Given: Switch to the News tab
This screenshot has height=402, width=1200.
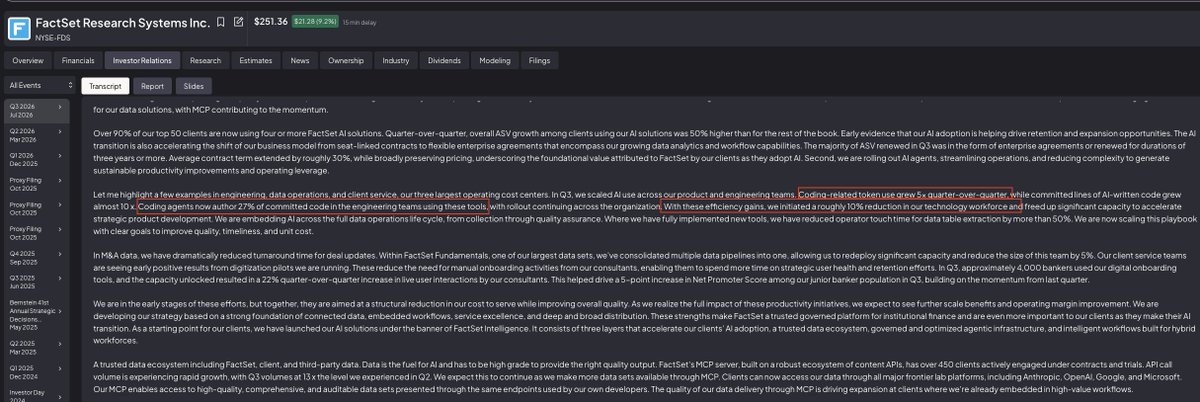Looking at the screenshot, I should 300,61.
